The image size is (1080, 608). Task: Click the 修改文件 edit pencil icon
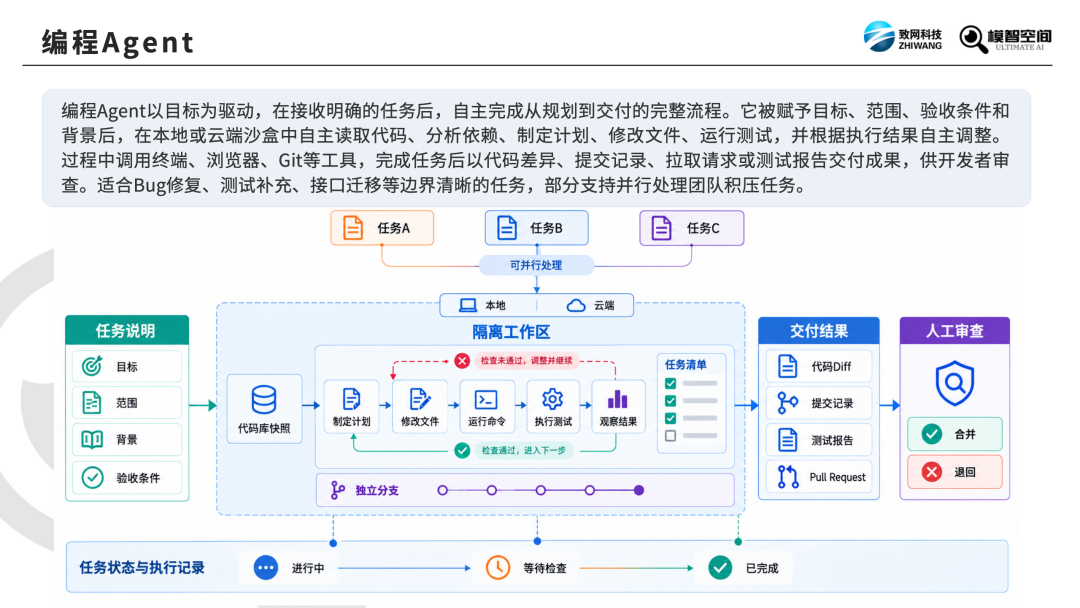pyautogui.click(x=419, y=399)
